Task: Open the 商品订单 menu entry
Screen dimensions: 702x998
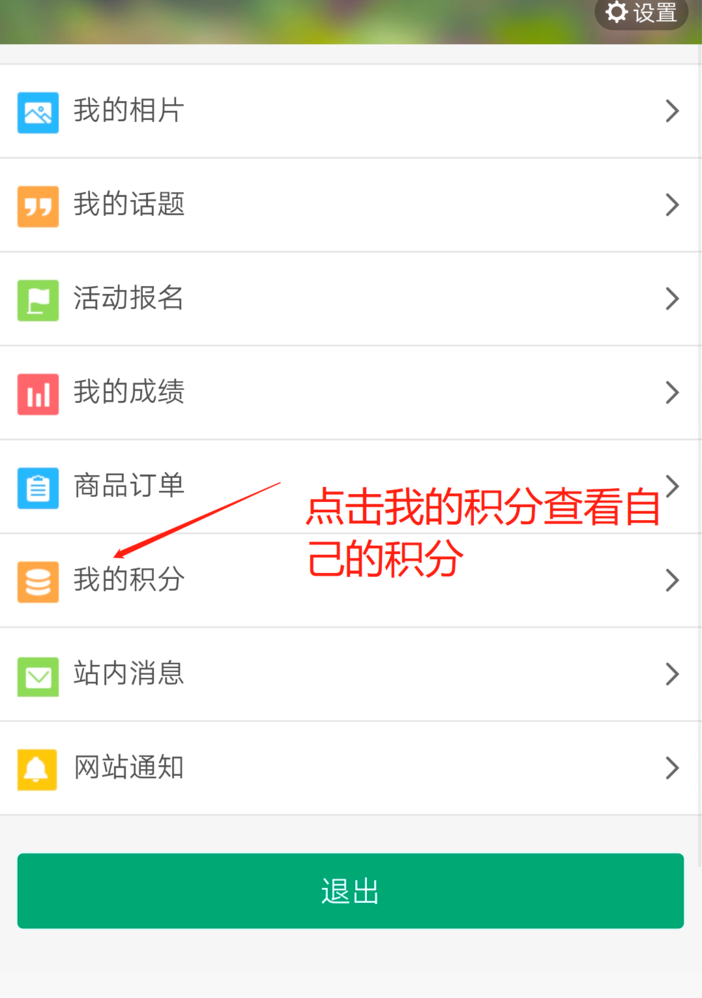Action: [351, 486]
